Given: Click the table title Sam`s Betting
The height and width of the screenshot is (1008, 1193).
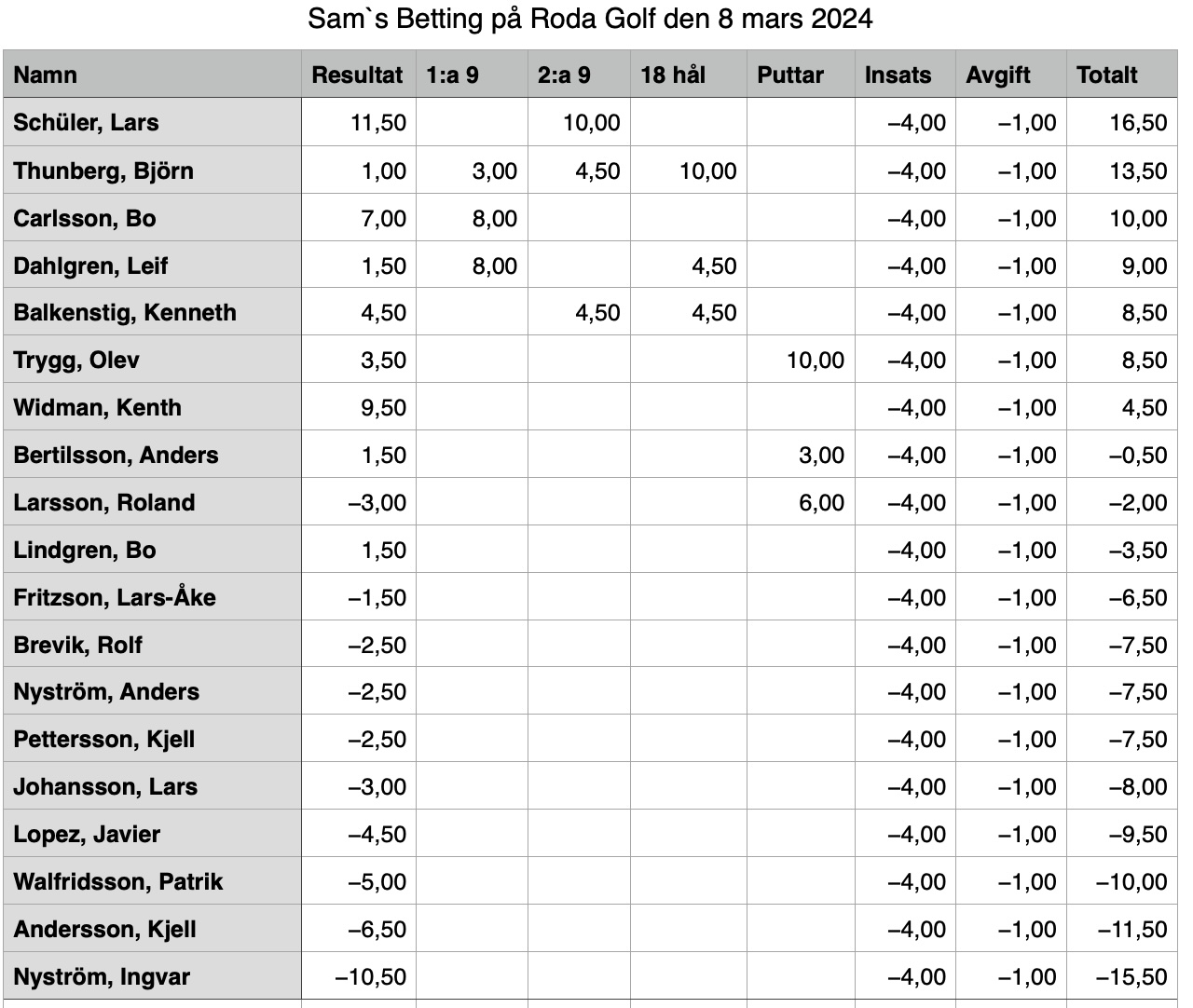Looking at the screenshot, I should [590, 19].
